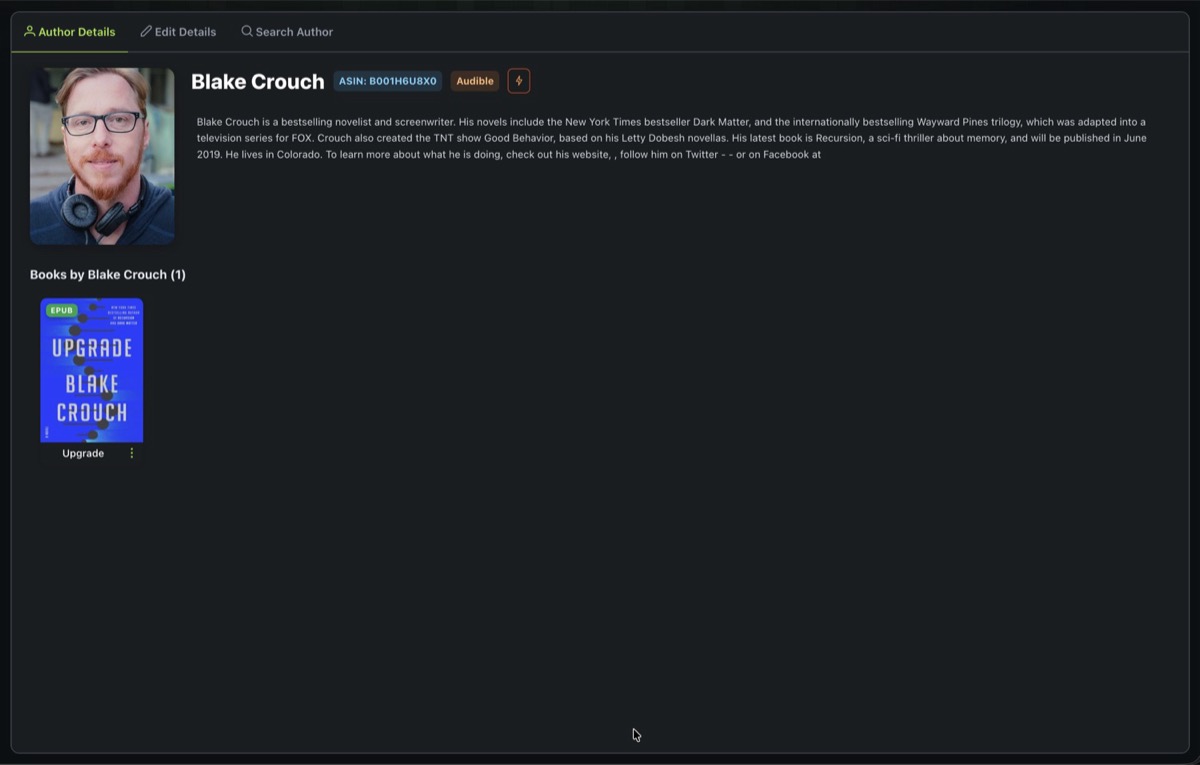The width and height of the screenshot is (1200, 765).
Task: Click the ASIN B001H6U8X0 badge
Action: tap(388, 81)
